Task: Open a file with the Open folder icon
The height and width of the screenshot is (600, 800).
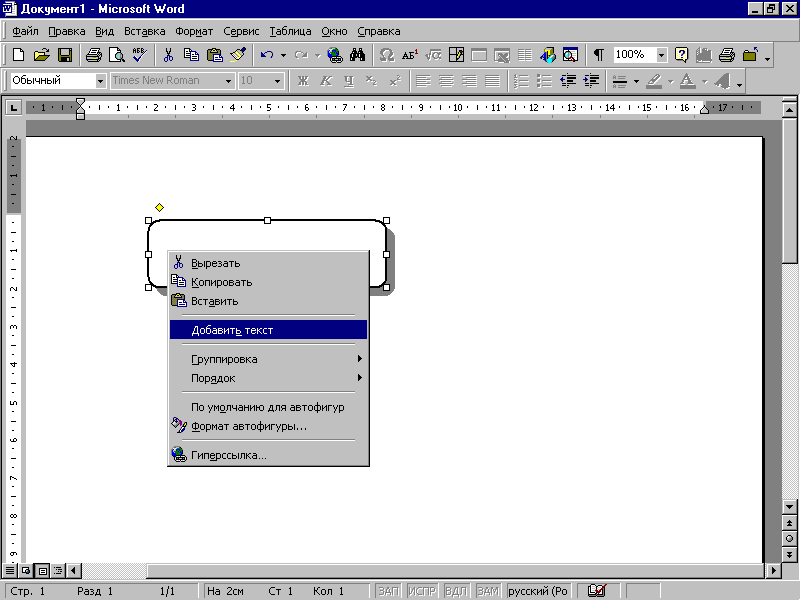Action: click(42, 55)
